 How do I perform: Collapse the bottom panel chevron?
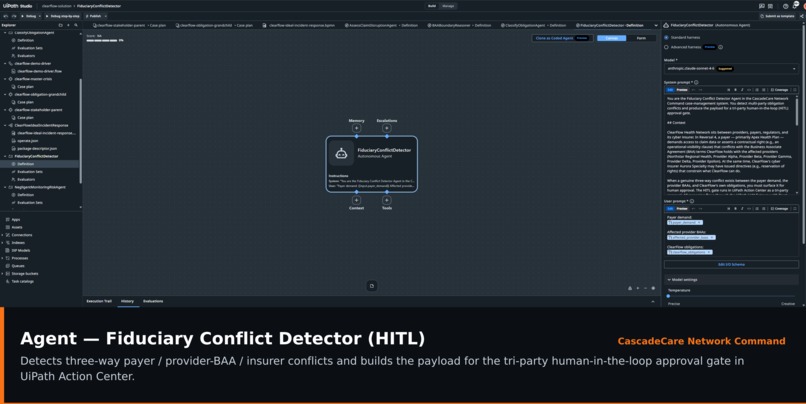653,301
